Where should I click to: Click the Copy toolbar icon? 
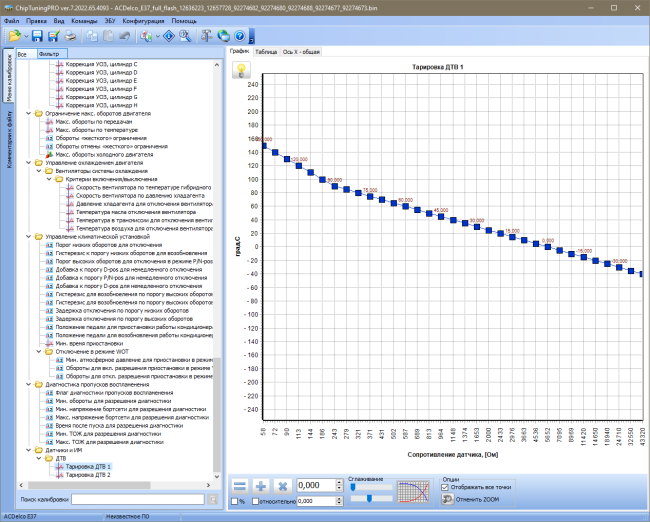(92, 36)
